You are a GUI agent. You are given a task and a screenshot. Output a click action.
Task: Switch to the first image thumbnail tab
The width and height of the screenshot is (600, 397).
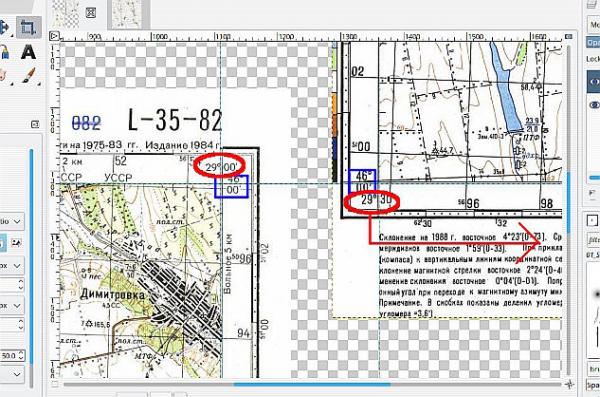[x=65, y=14]
